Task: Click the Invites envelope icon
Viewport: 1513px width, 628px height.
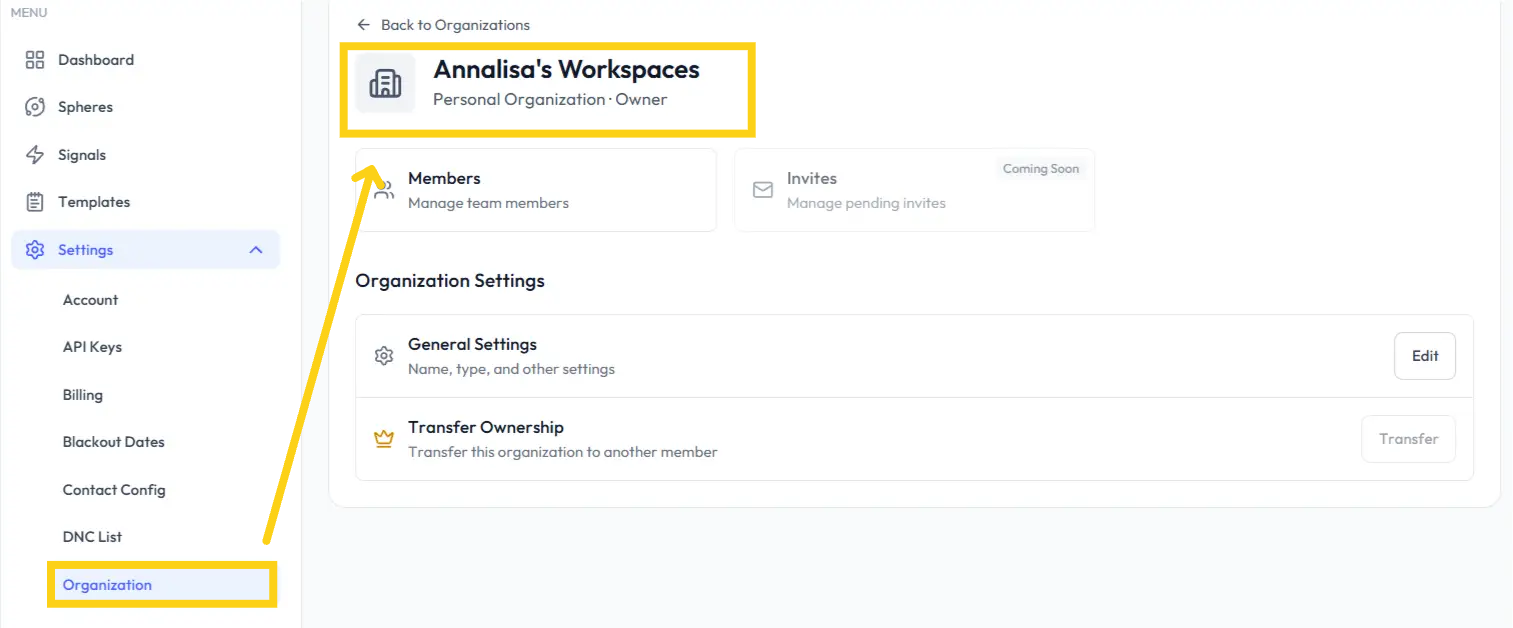Action: (x=763, y=190)
